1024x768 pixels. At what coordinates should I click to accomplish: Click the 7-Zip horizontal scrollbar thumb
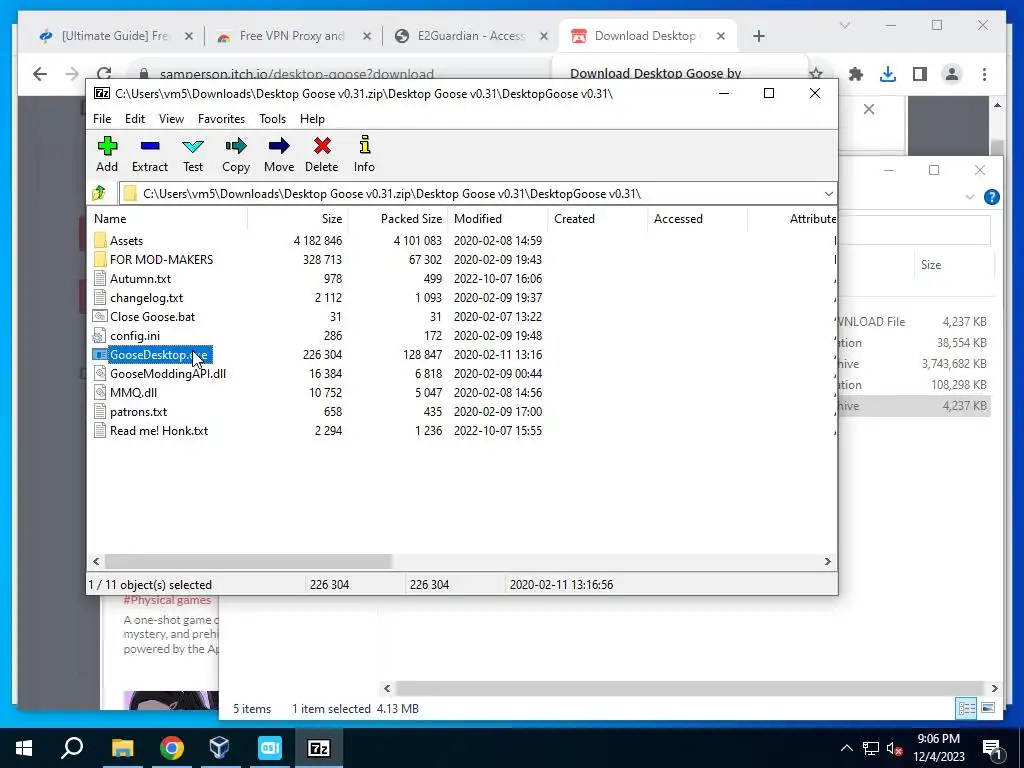(248, 562)
